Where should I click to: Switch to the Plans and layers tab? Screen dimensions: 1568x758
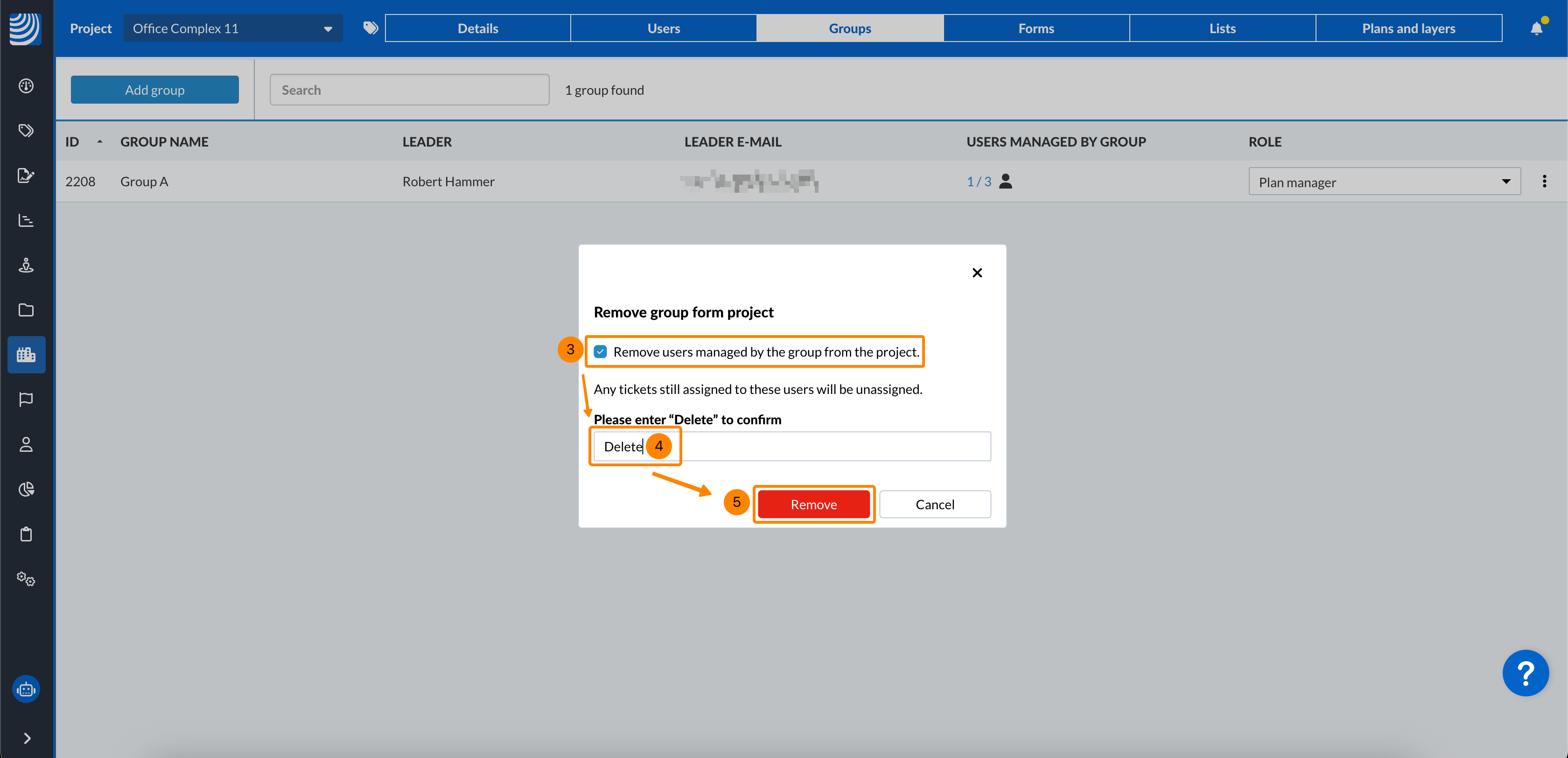coord(1408,28)
